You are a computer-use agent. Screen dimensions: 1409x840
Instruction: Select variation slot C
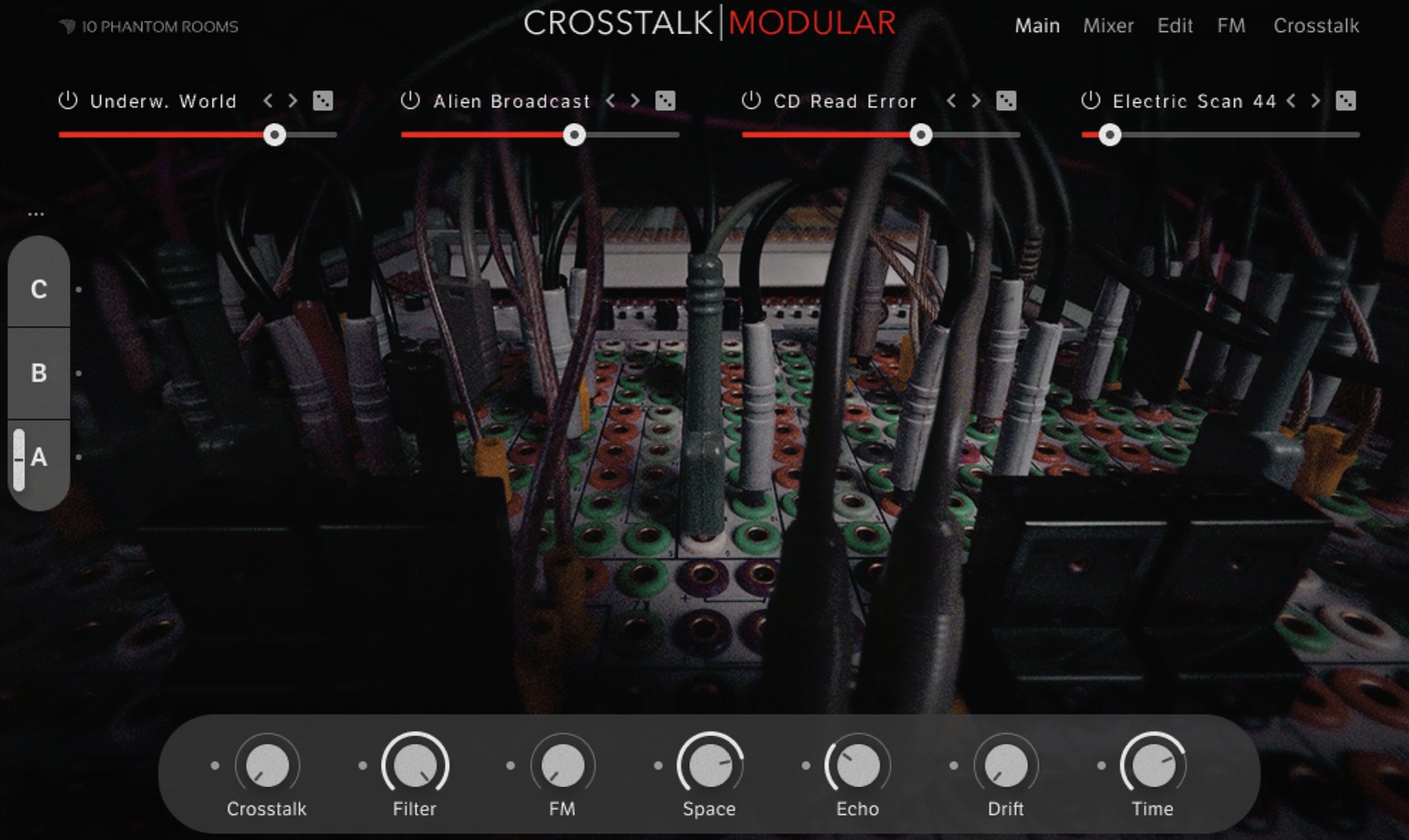pyautogui.click(x=38, y=289)
